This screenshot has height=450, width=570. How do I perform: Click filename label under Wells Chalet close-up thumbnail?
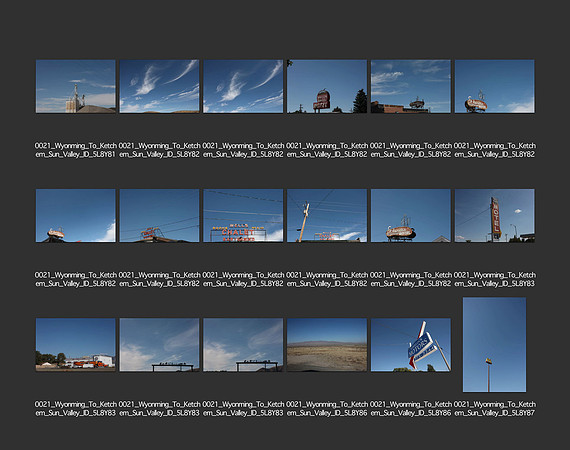(x=243, y=279)
